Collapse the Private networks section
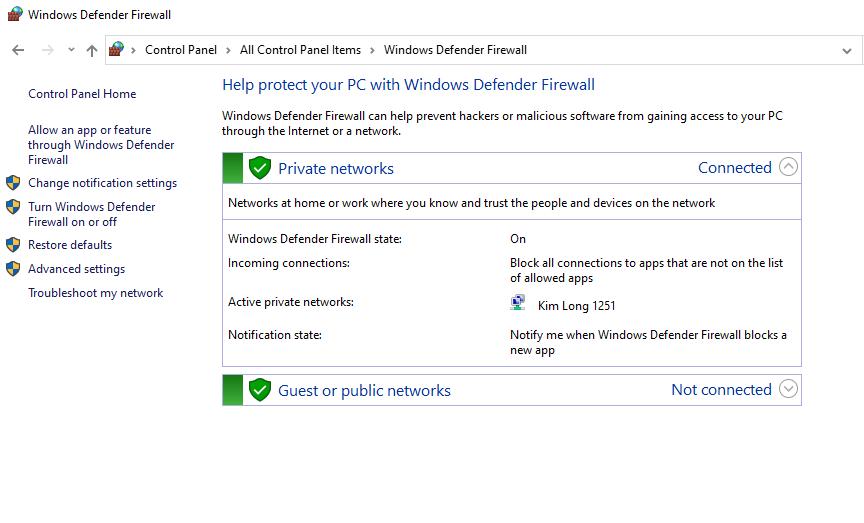Image resolution: width=864 pixels, height=523 pixels. [789, 166]
